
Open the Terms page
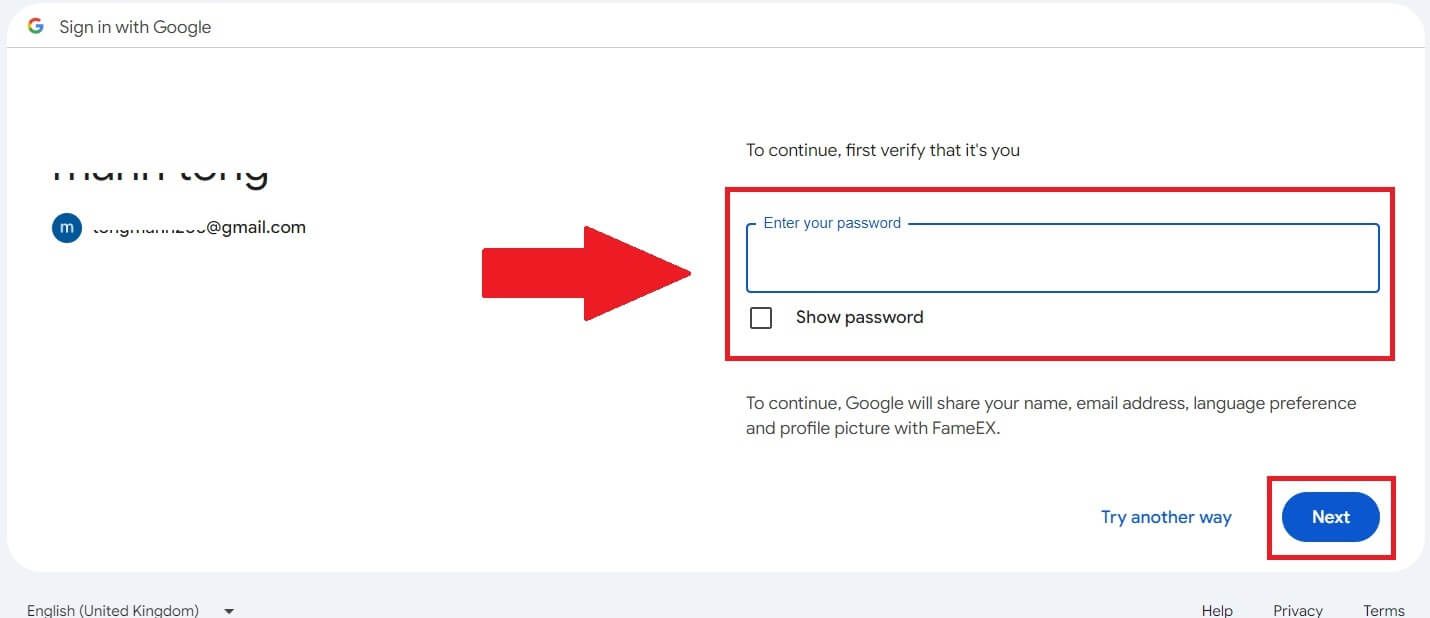coord(1383,609)
